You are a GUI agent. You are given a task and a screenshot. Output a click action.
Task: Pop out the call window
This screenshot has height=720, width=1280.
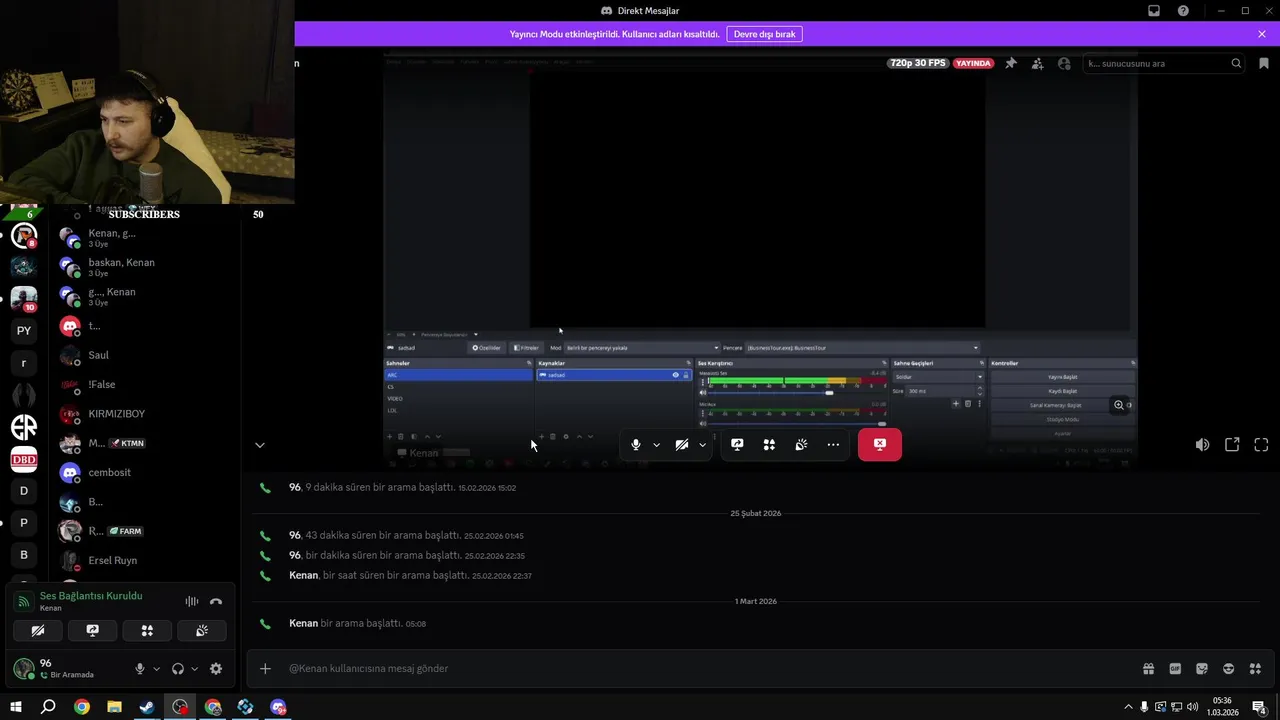[1232, 445]
